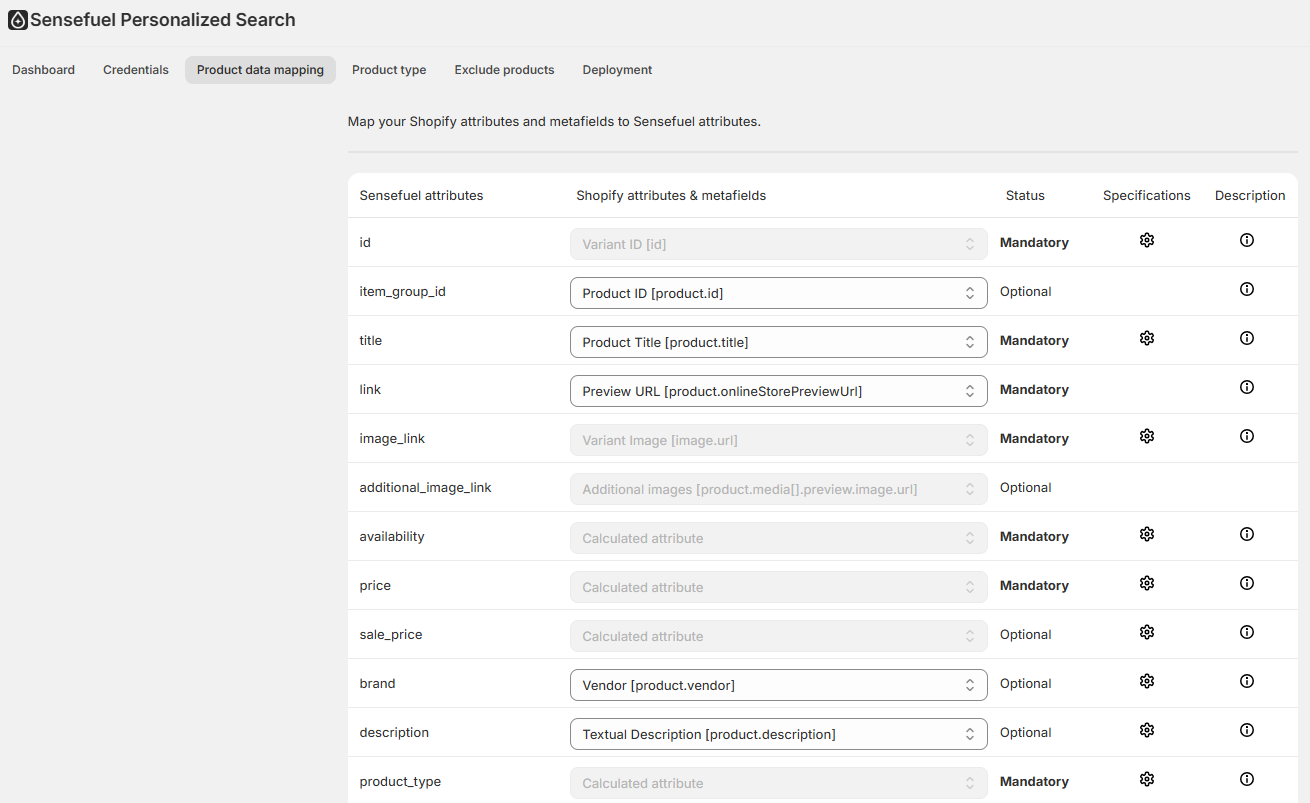This screenshot has height=803, width=1310.
Task: Show info icon for availability row
Action: click(1246, 534)
